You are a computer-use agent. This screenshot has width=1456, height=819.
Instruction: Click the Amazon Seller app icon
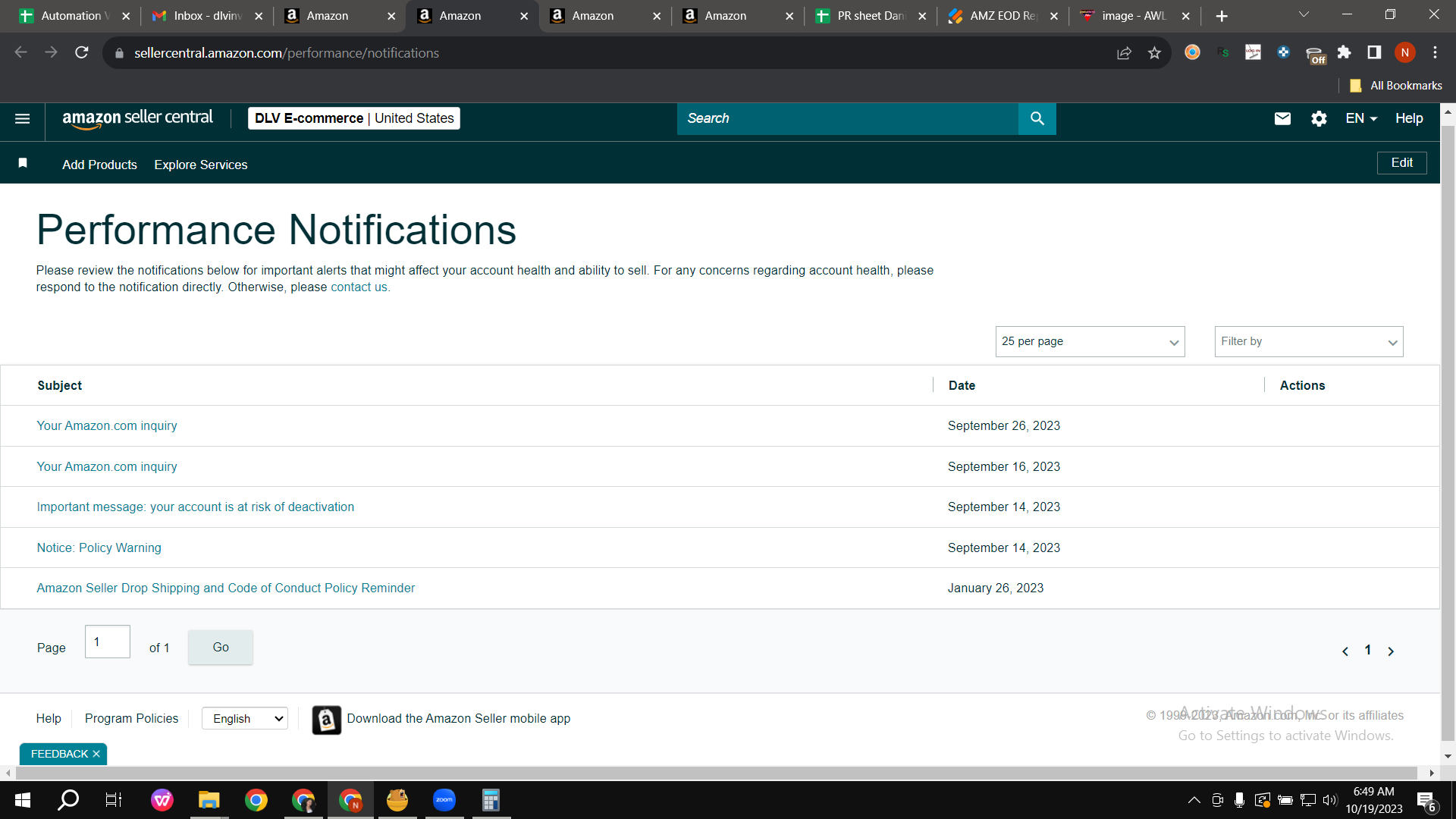click(x=327, y=720)
